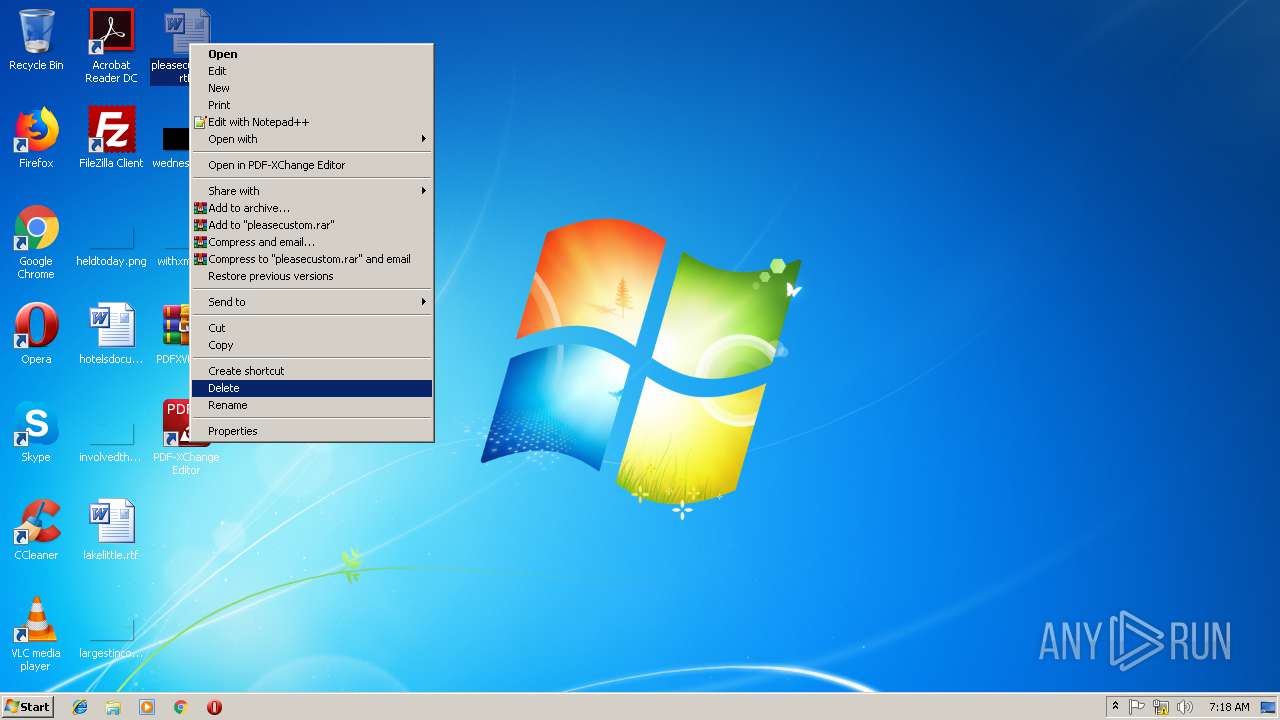Open the Recycle Bin desktop icon
1280x720 pixels.
point(36,41)
